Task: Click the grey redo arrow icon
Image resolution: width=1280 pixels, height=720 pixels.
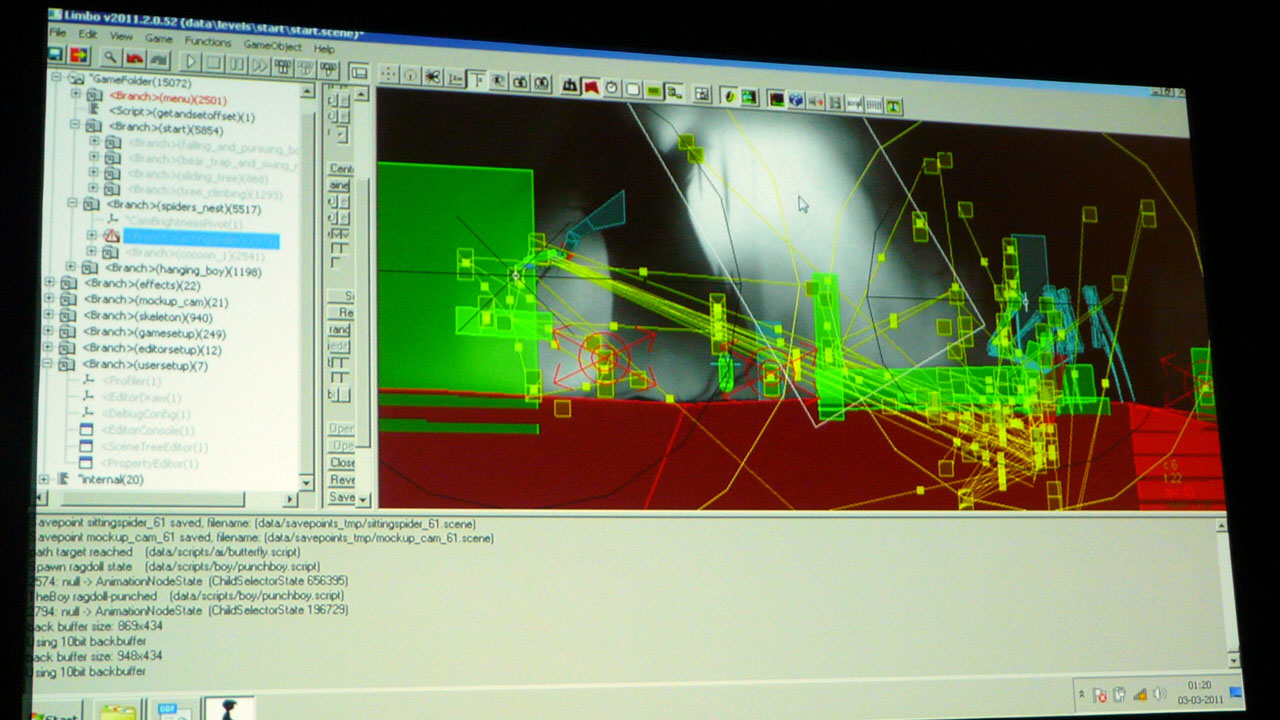Action: (x=158, y=60)
